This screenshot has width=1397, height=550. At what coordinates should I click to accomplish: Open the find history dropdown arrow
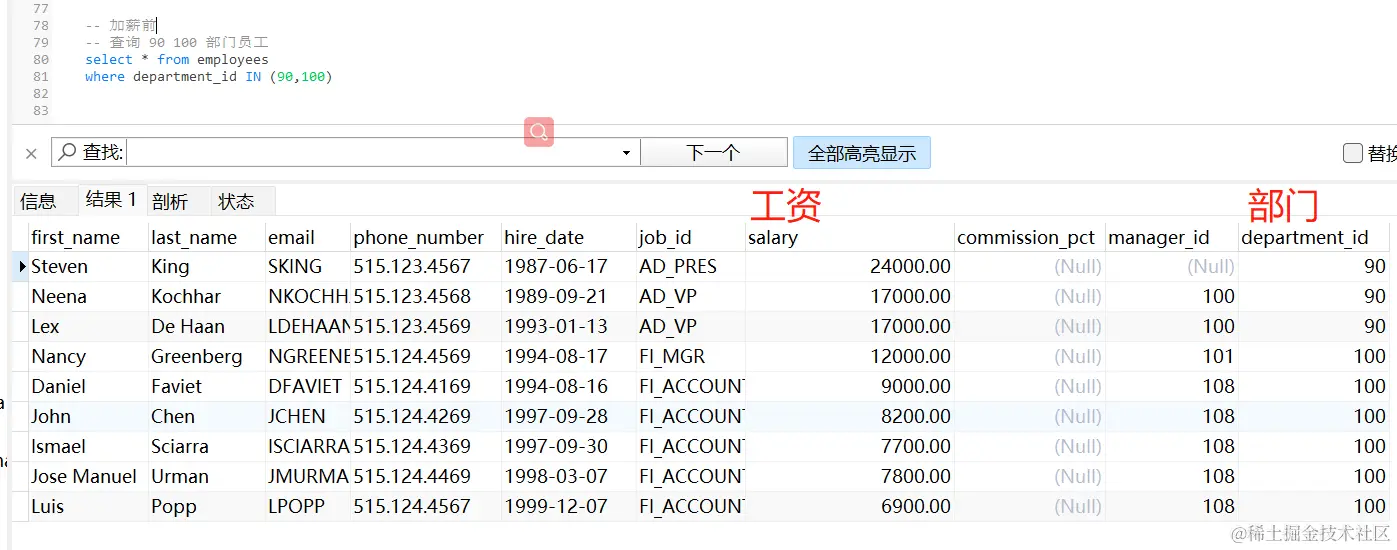627,153
